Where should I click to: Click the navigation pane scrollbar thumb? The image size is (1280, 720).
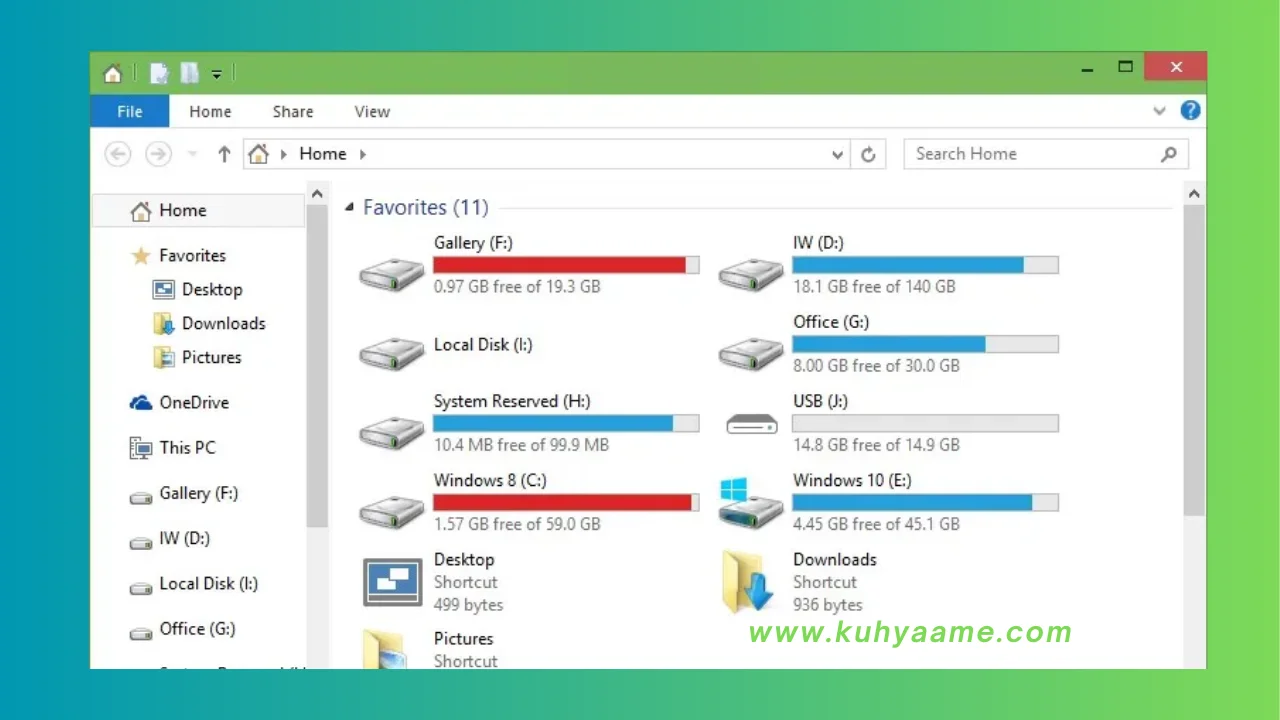pos(317,367)
